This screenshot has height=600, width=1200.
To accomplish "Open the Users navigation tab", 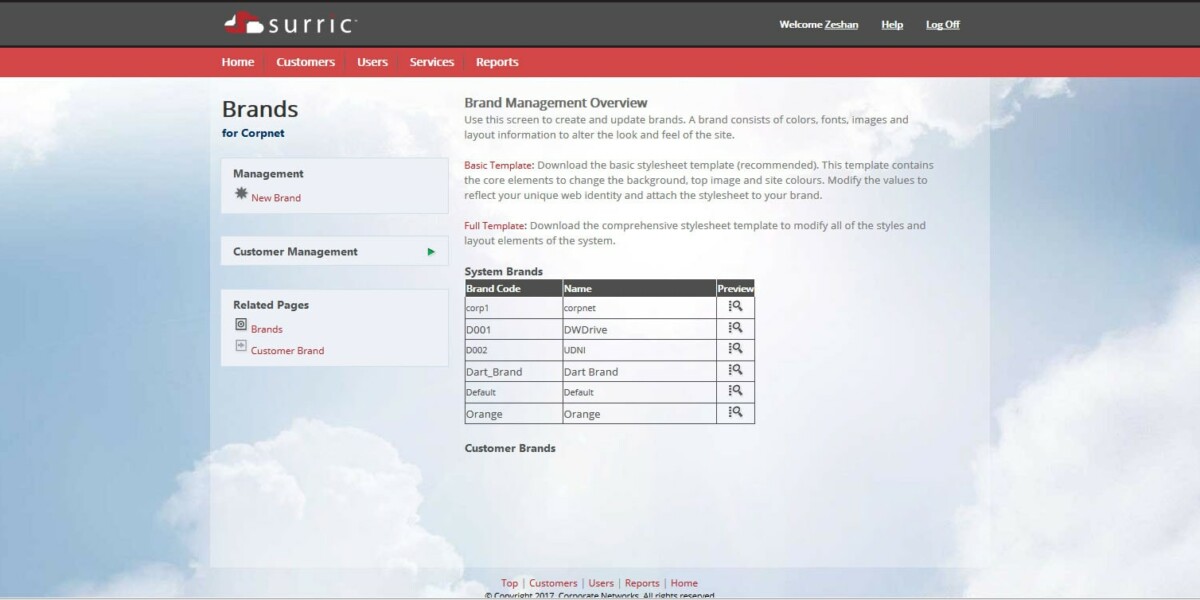I will pos(372,61).
